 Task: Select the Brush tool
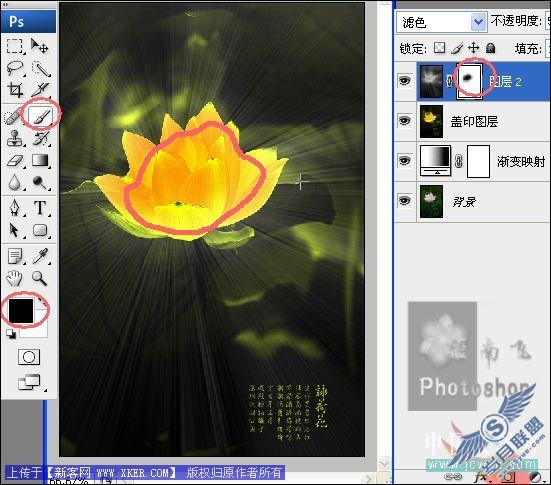click(42, 115)
